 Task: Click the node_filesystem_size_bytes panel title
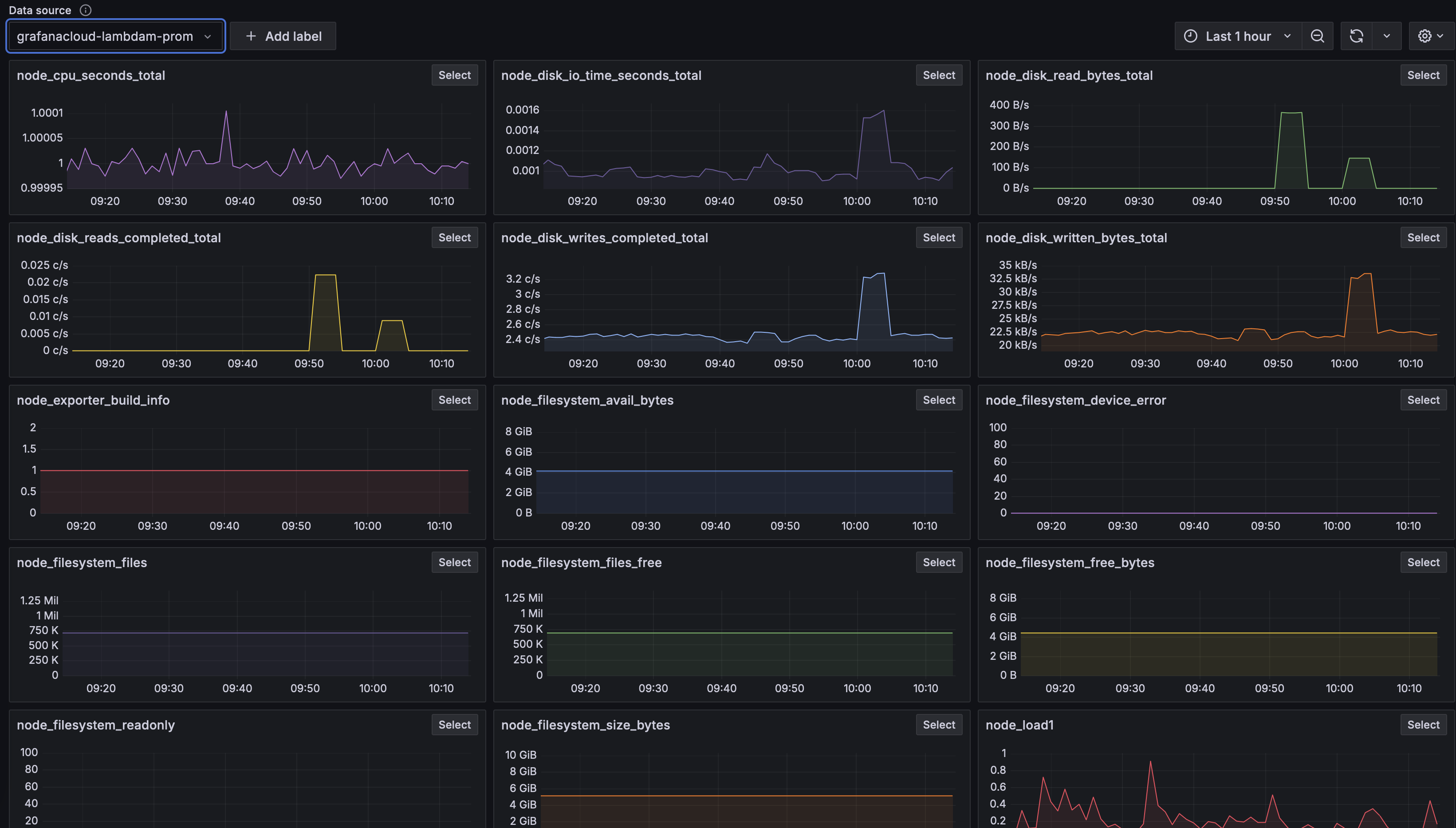586,725
